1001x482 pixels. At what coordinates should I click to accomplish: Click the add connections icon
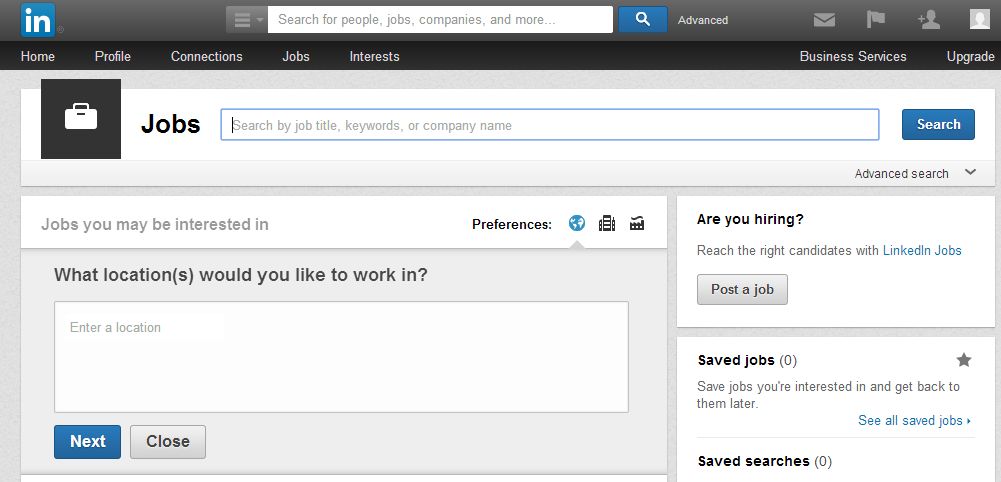point(928,19)
